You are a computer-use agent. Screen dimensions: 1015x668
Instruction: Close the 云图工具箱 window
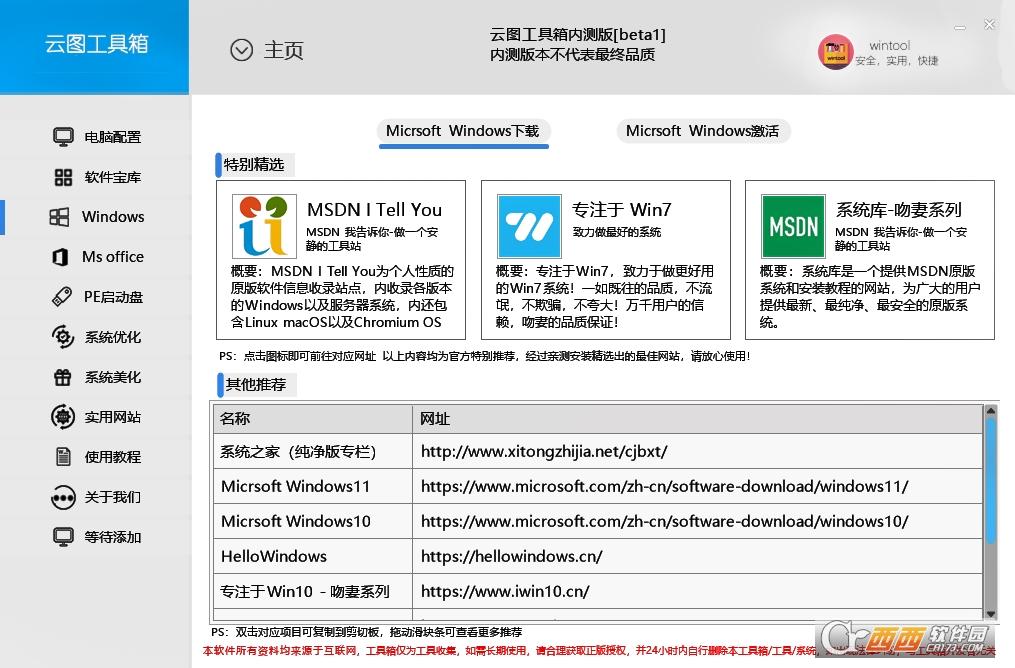(x=990, y=25)
